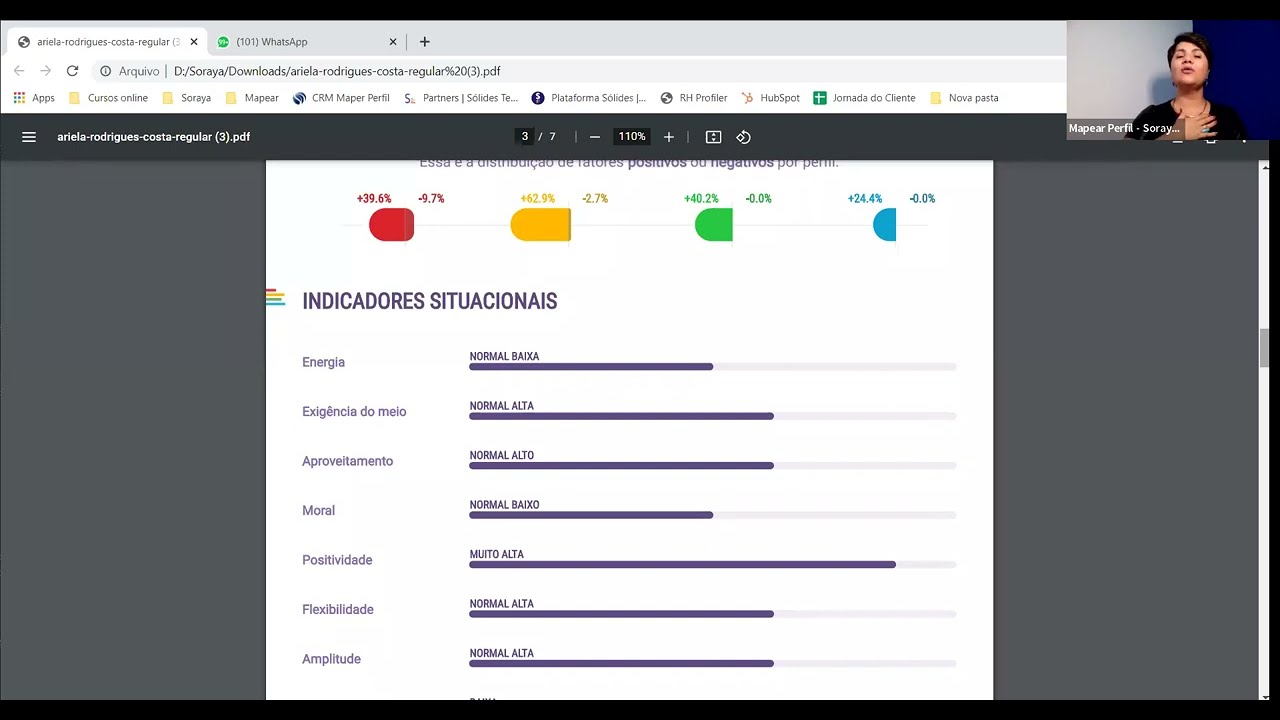Click the fit to page icon
The image size is (1280, 720).
[x=713, y=137]
